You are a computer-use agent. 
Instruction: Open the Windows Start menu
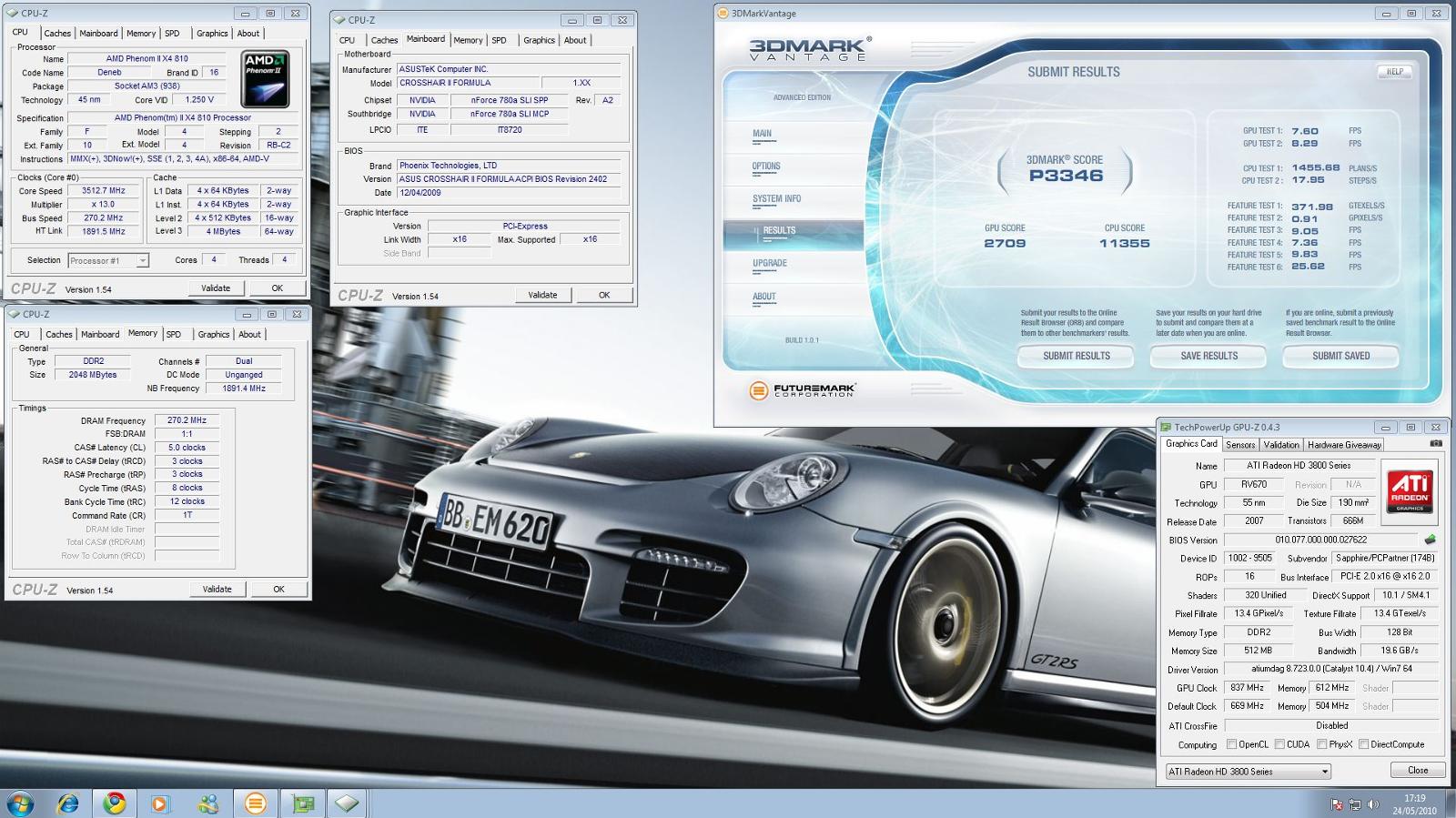pyautogui.click(x=20, y=803)
